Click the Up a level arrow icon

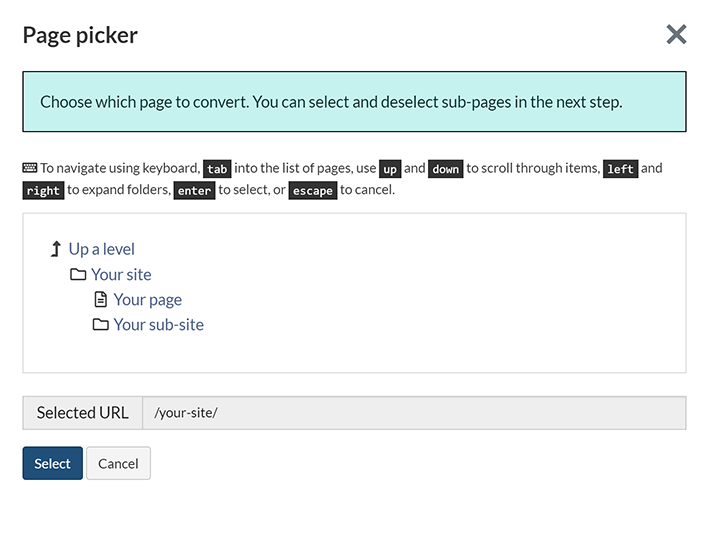pos(56,249)
